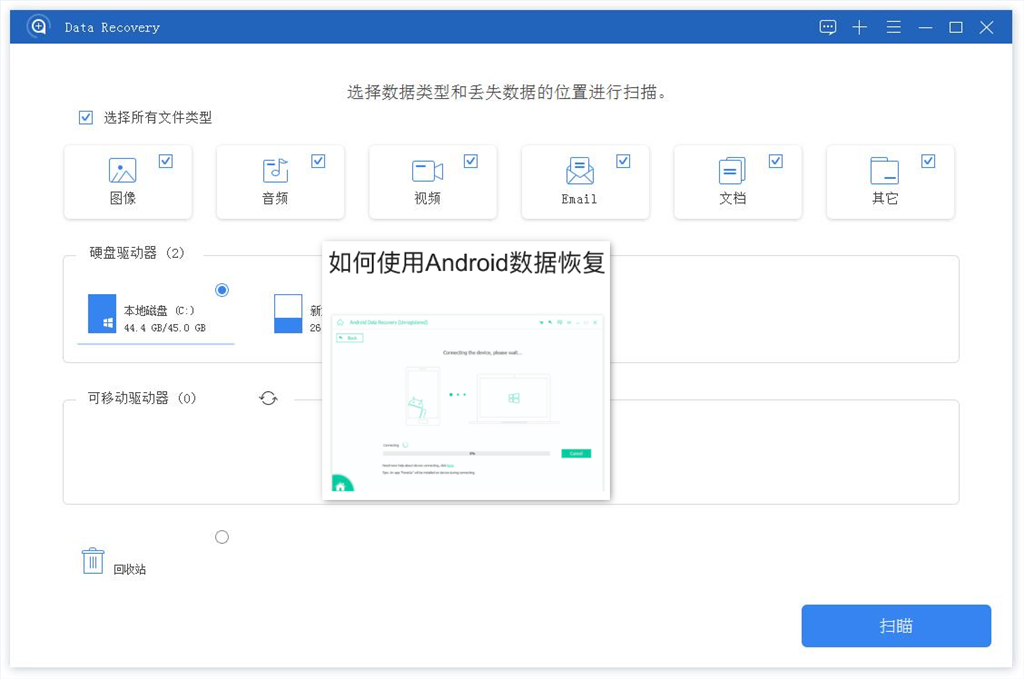Open the hamburger menu icon
This screenshot has width=1024, height=679.
click(893, 27)
